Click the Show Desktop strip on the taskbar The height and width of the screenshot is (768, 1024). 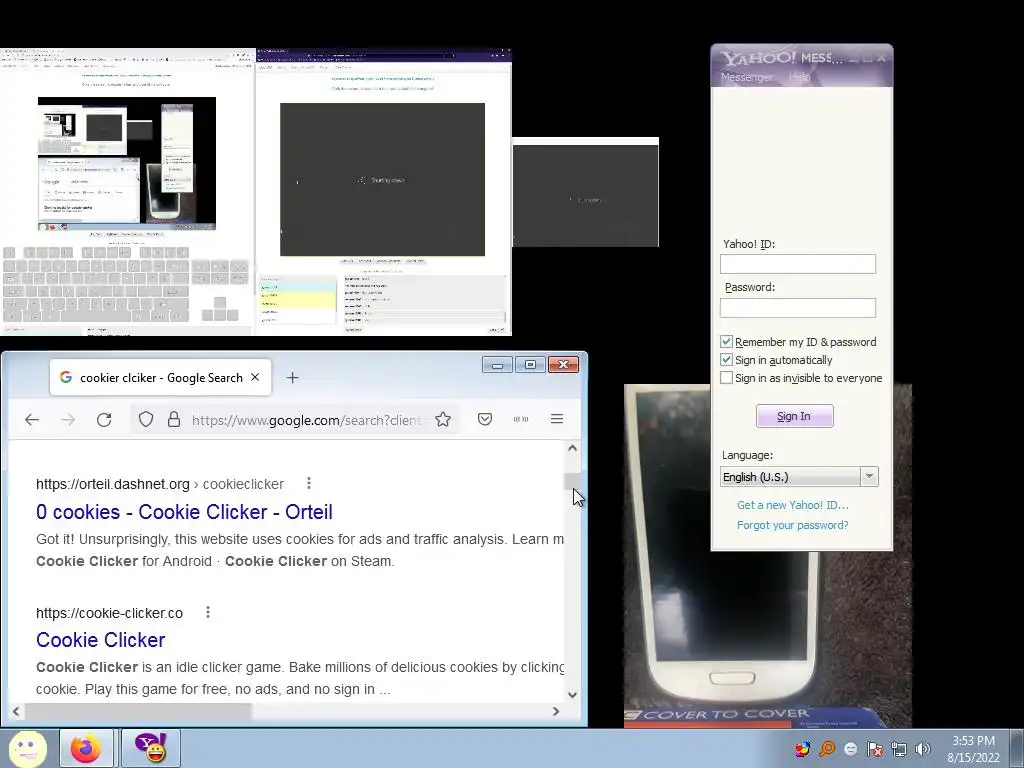[x=1018, y=748]
